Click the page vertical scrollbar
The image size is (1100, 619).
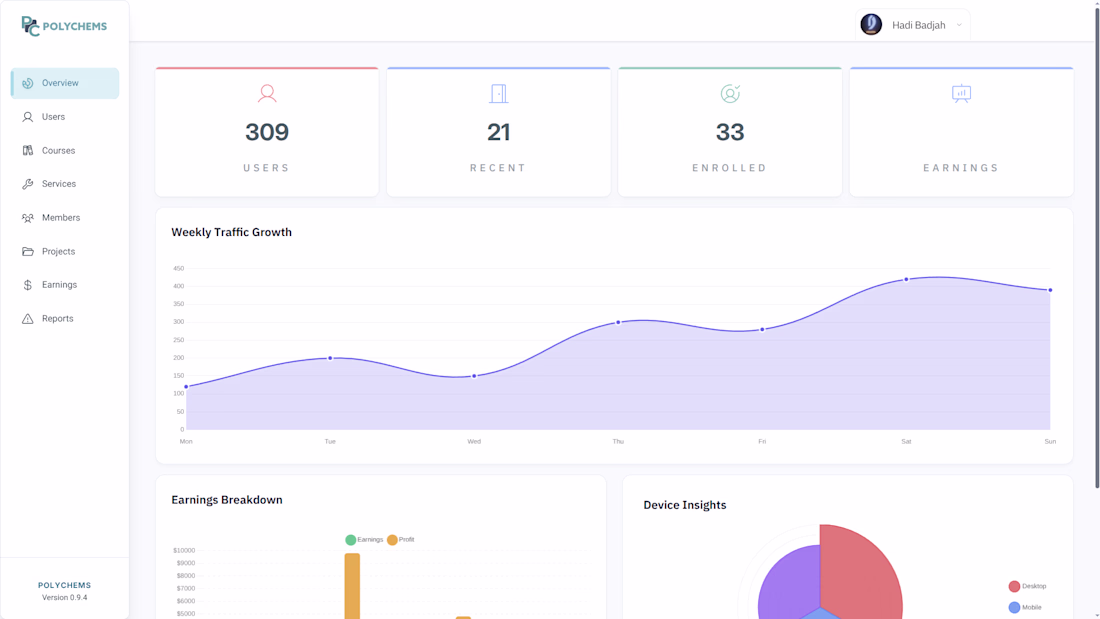click(1096, 246)
